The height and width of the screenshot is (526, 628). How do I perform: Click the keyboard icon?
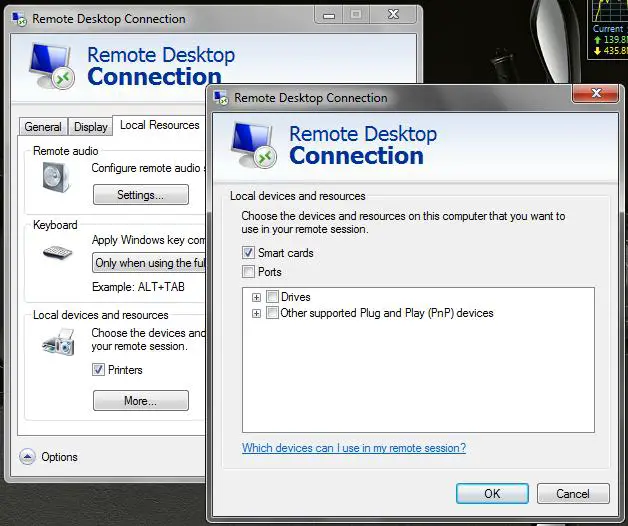point(57,252)
